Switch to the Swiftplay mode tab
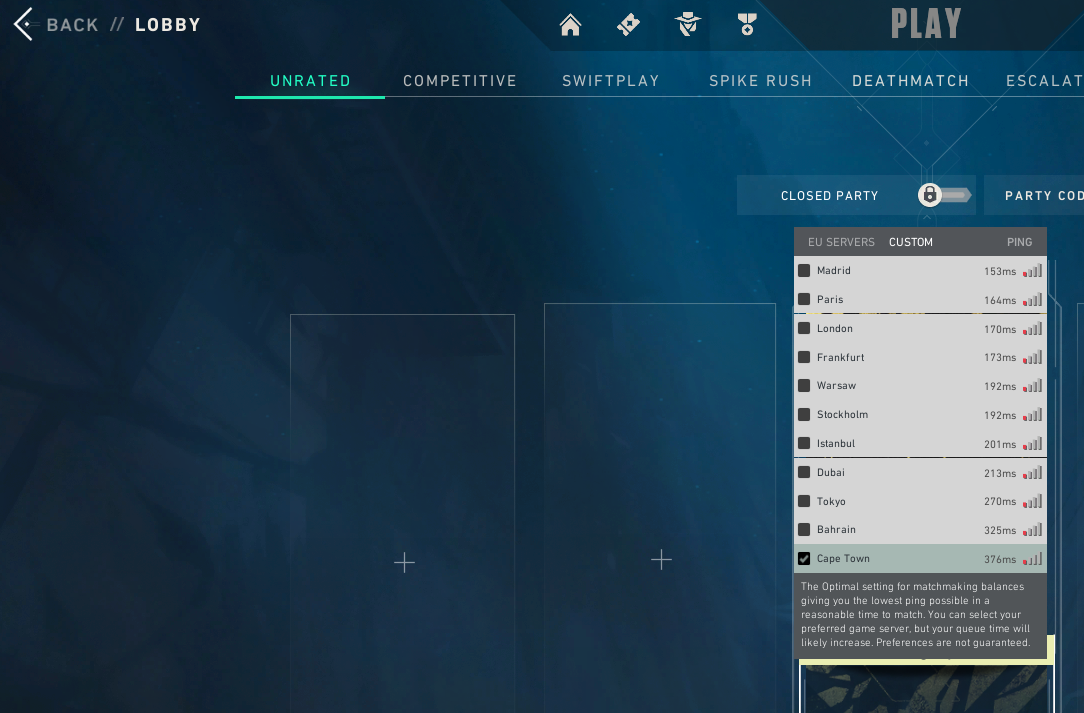Image resolution: width=1084 pixels, height=713 pixels. point(611,81)
